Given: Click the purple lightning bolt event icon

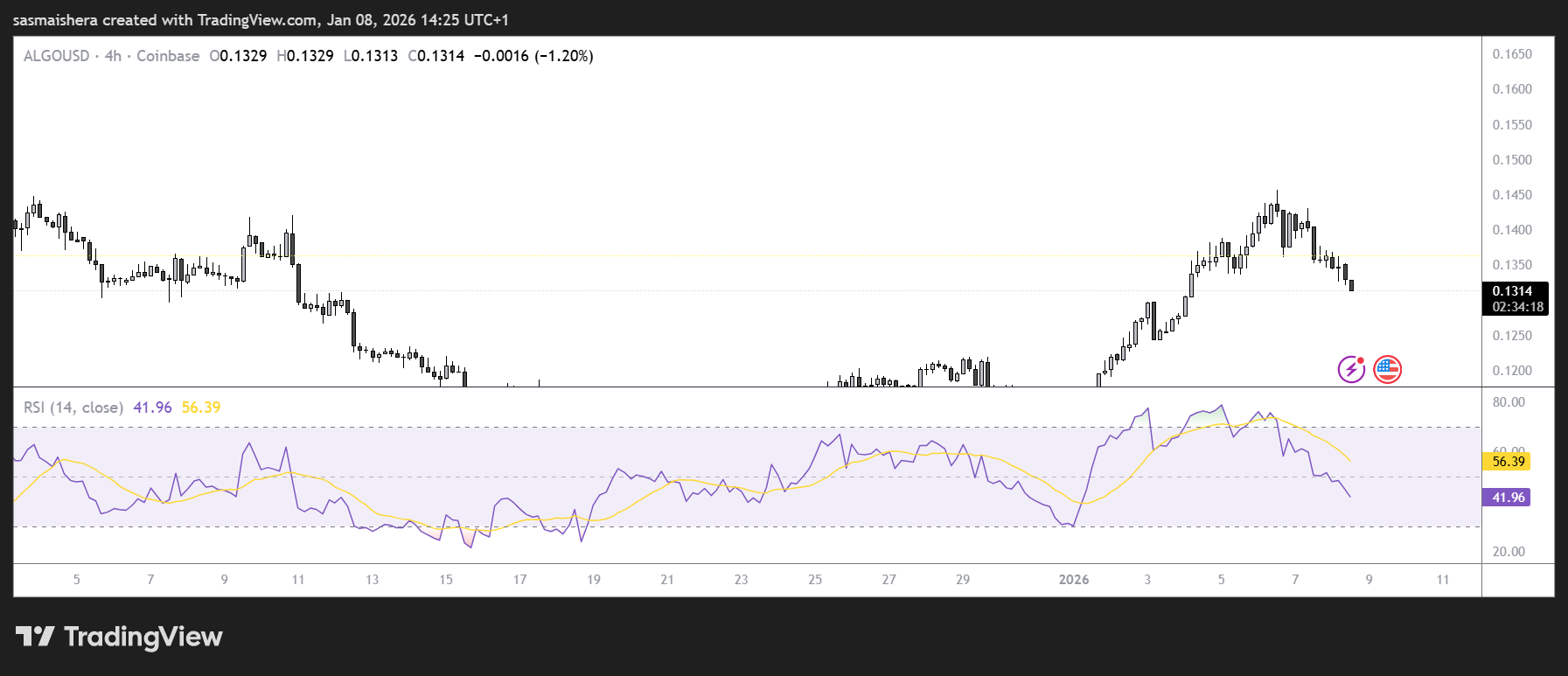Looking at the screenshot, I should click(1351, 369).
